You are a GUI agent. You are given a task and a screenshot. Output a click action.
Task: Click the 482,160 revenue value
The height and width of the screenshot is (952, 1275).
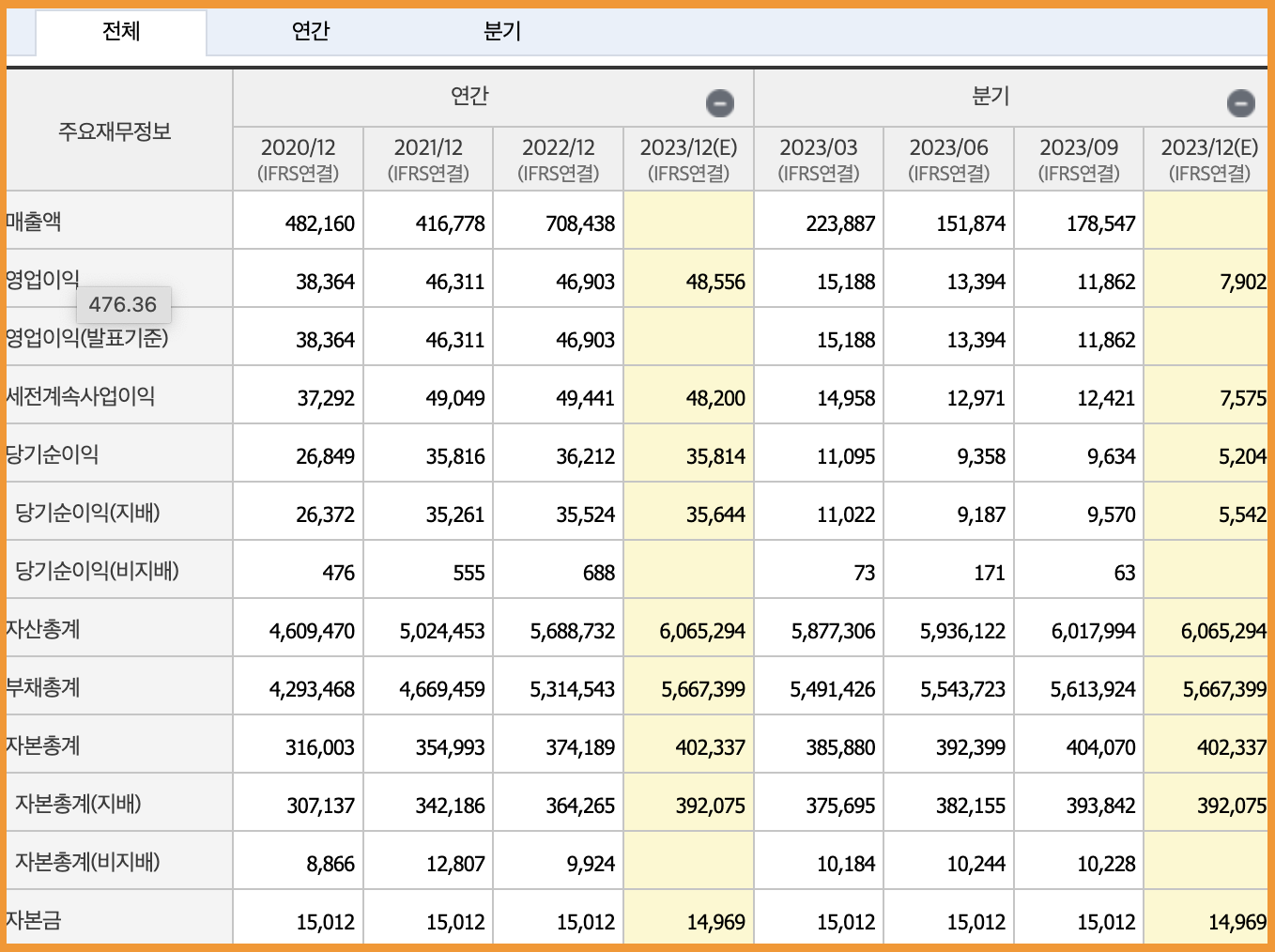coord(320,223)
